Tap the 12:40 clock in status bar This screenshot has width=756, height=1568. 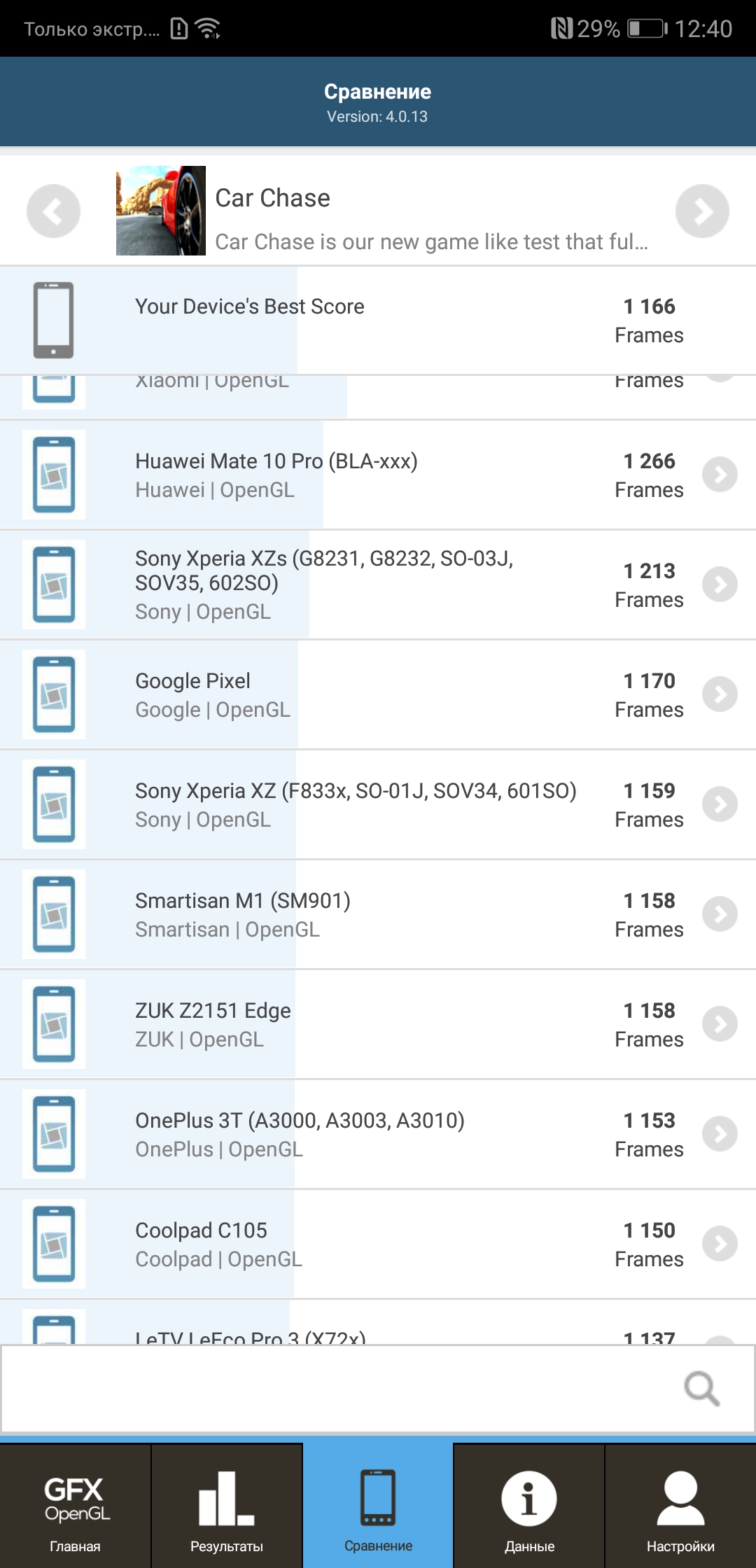[703, 29]
